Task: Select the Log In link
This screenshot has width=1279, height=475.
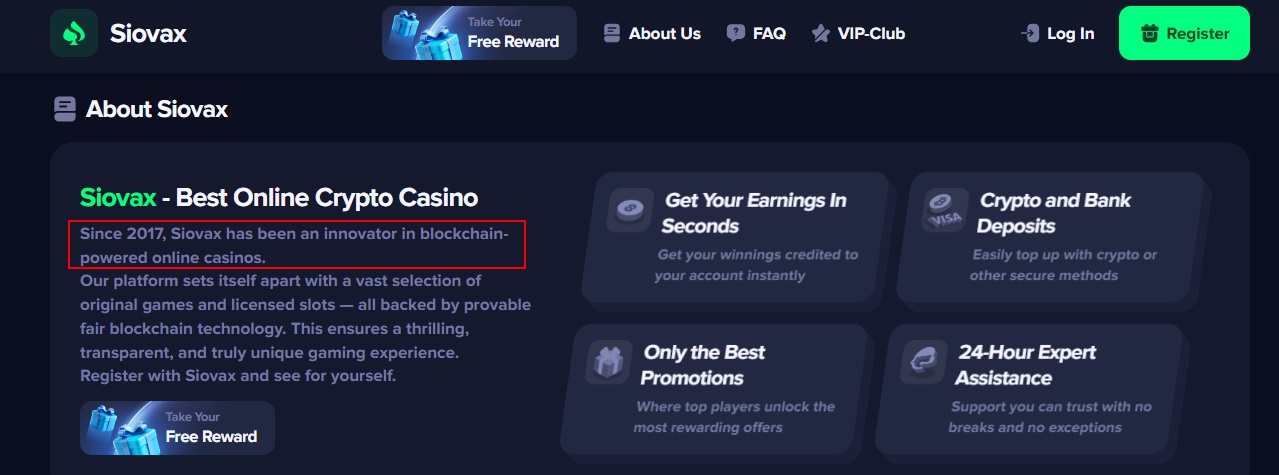Action: click(1070, 33)
